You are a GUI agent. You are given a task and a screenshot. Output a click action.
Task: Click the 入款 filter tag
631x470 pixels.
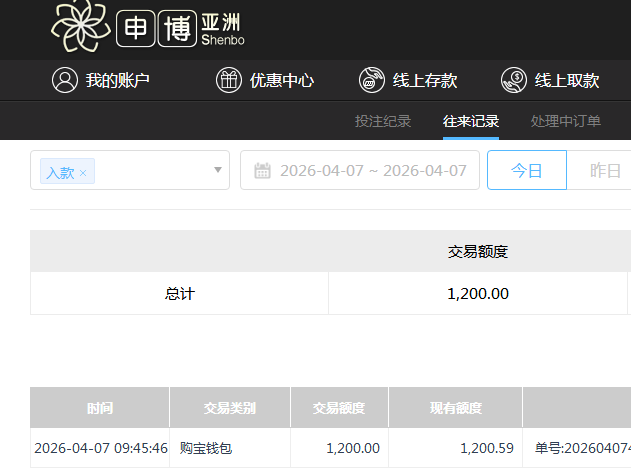click(67, 171)
